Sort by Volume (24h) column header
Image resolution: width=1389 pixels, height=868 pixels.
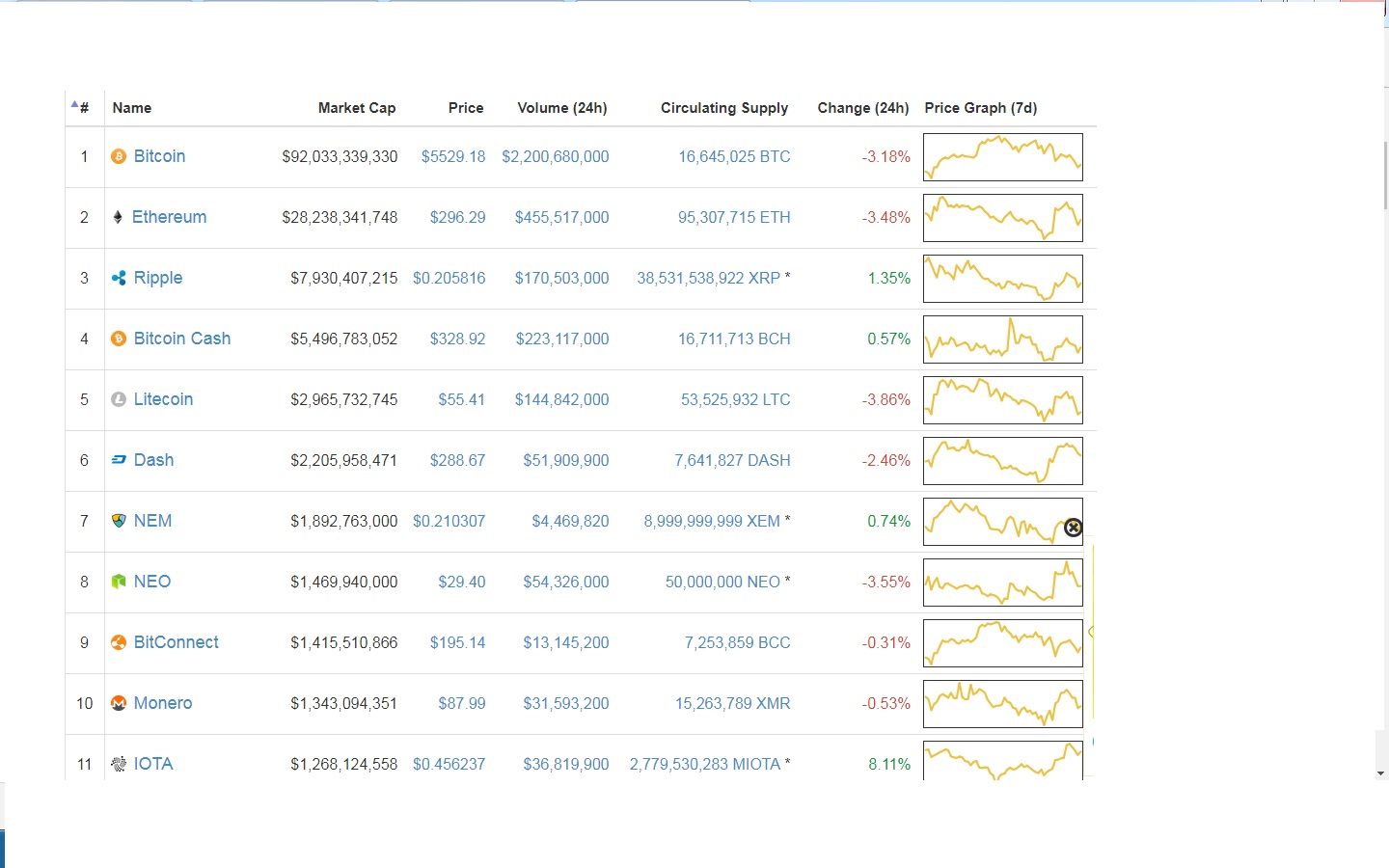[x=562, y=108]
